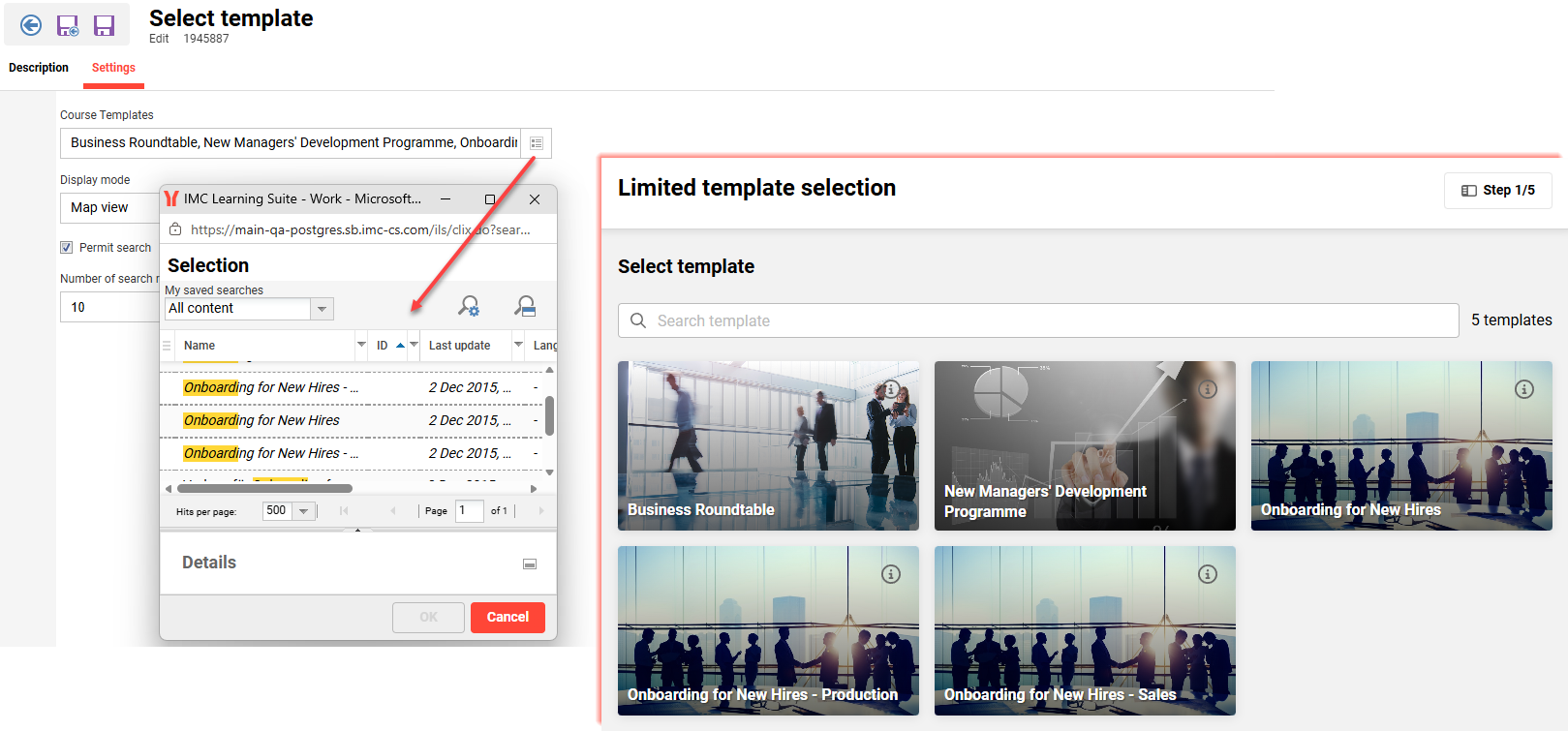Collapse the list pane with the splitter arrow
Screen dimensions: 1568x731
point(357,530)
